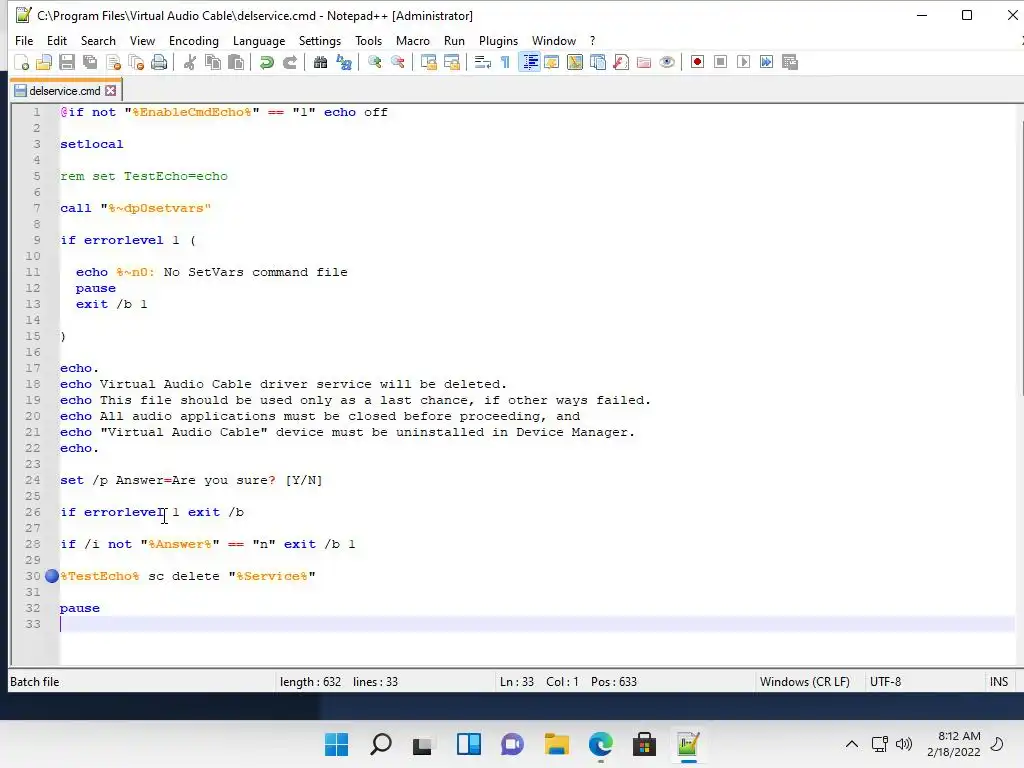Screen dimensions: 1024x768
Task: Click the Paste toolbar icon
Action: click(236, 62)
